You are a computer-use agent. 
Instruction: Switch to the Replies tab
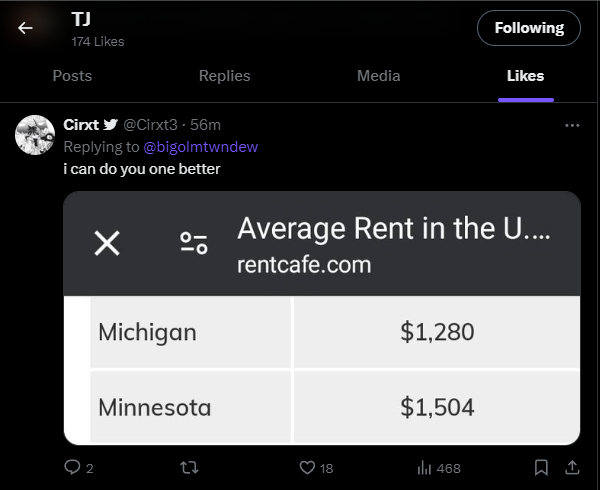224,76
